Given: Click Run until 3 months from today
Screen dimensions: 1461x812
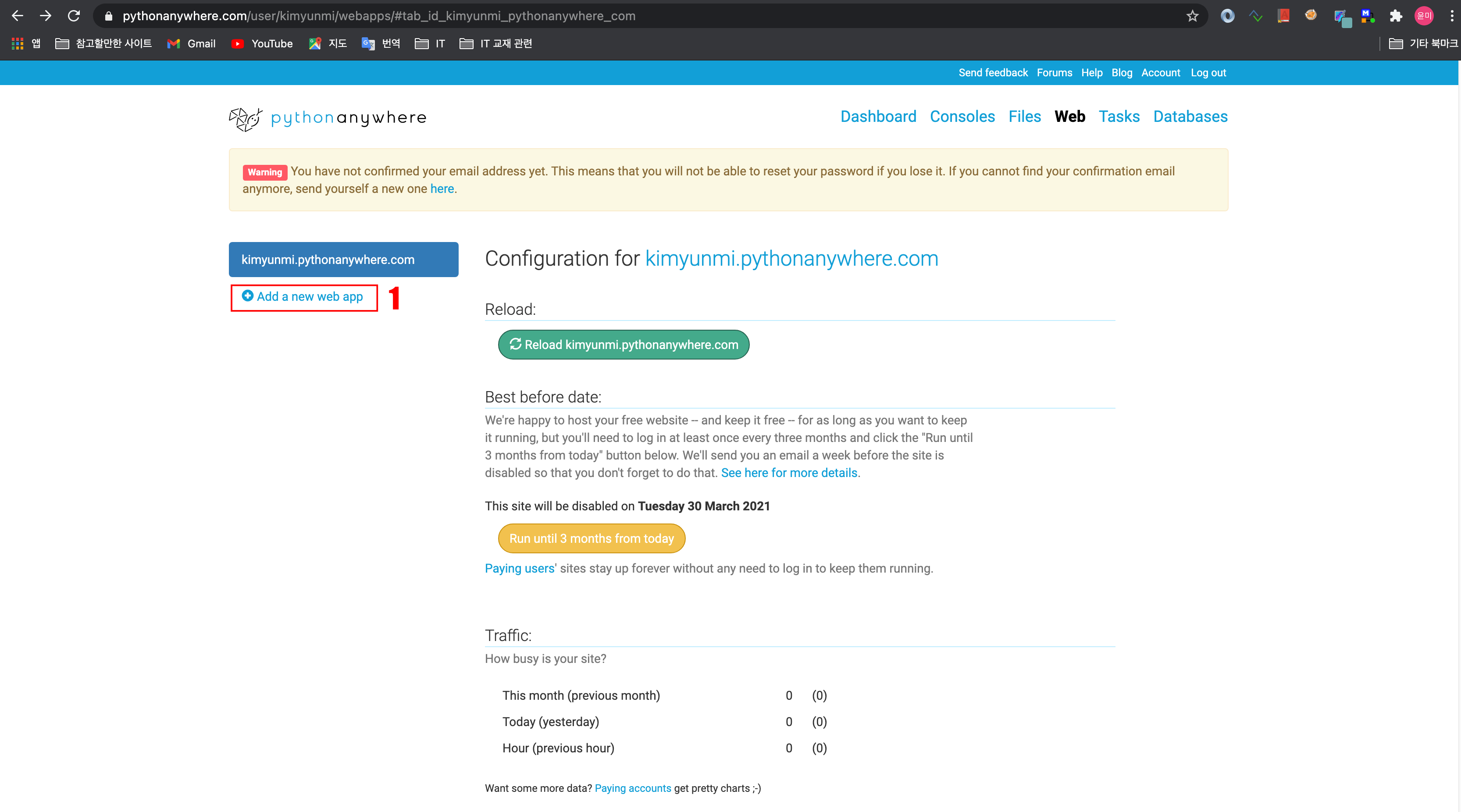Looking at the screenshot, I should pyautogui.click(x=591, y=538).
